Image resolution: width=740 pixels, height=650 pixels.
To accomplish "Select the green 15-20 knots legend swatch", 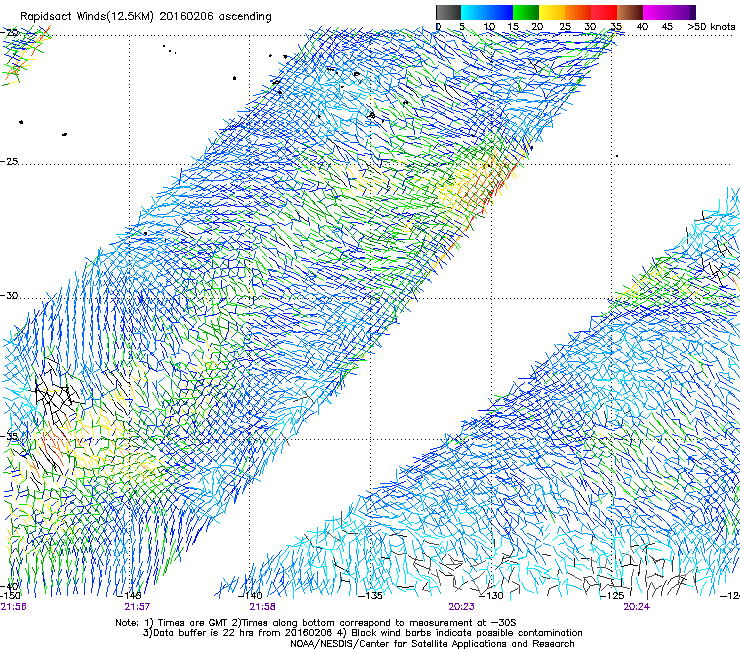I will [526, 12].
